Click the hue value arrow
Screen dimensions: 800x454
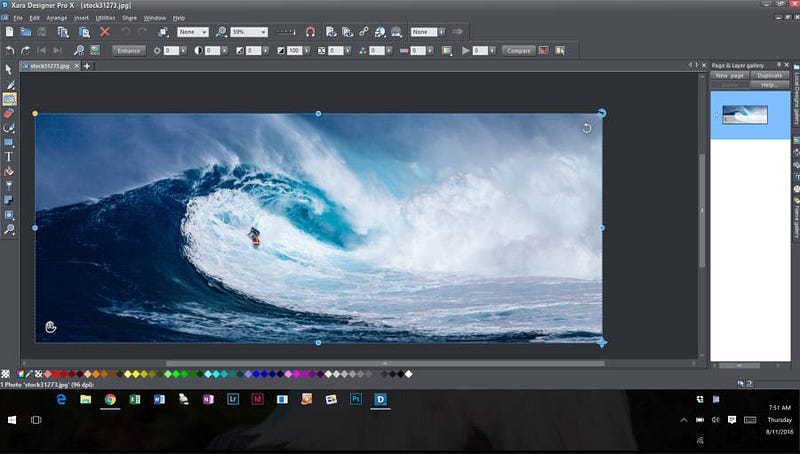click(389, 51)
